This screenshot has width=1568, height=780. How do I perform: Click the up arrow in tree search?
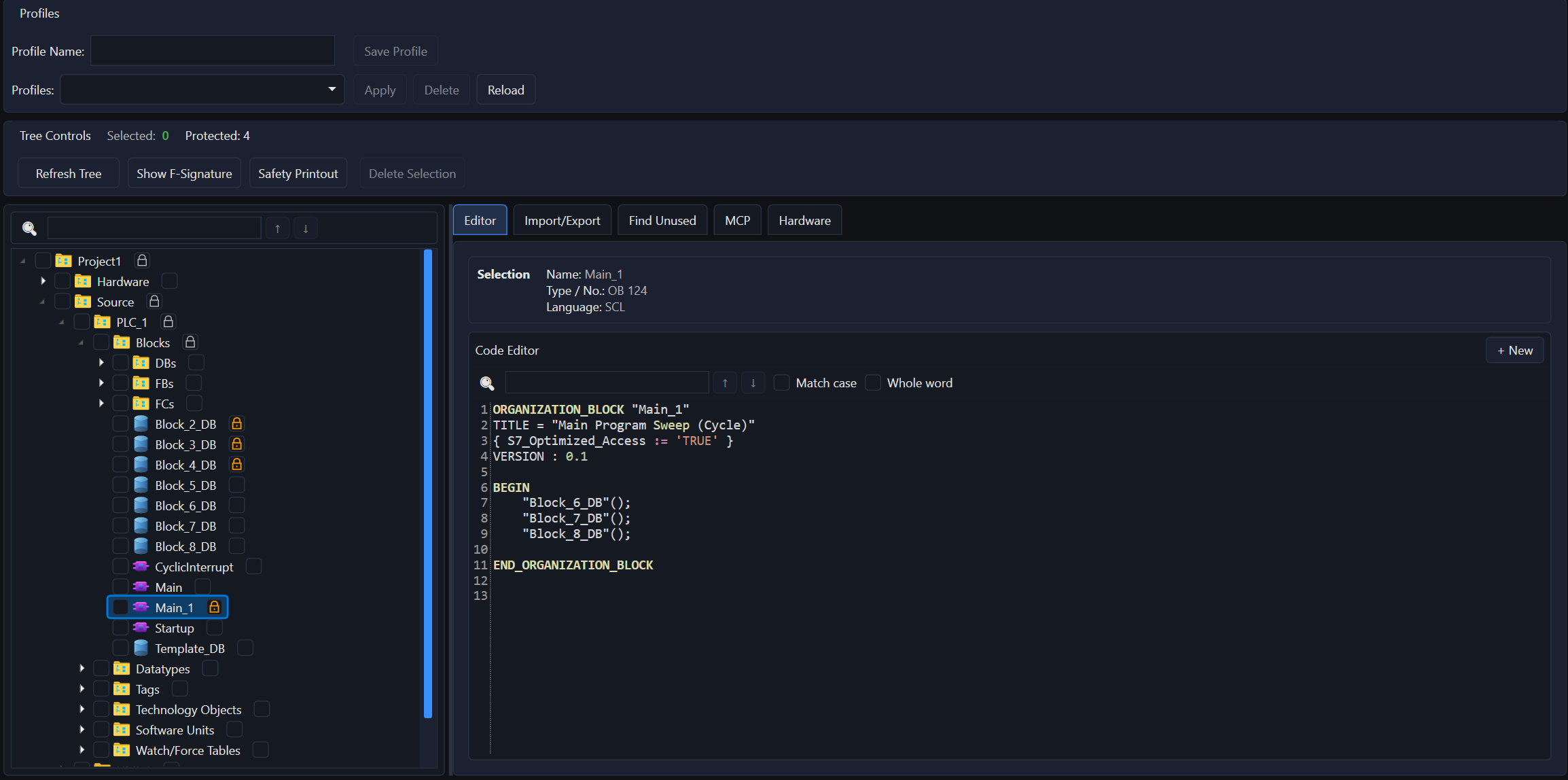[x=277, y=229]
